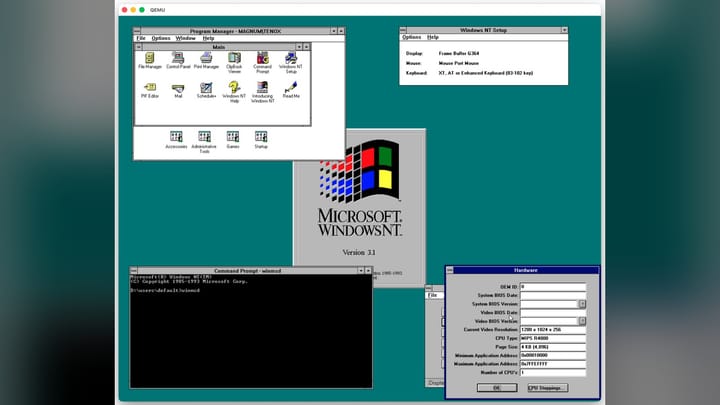Open Command Prompt control menu box

(x=134, y=270)
